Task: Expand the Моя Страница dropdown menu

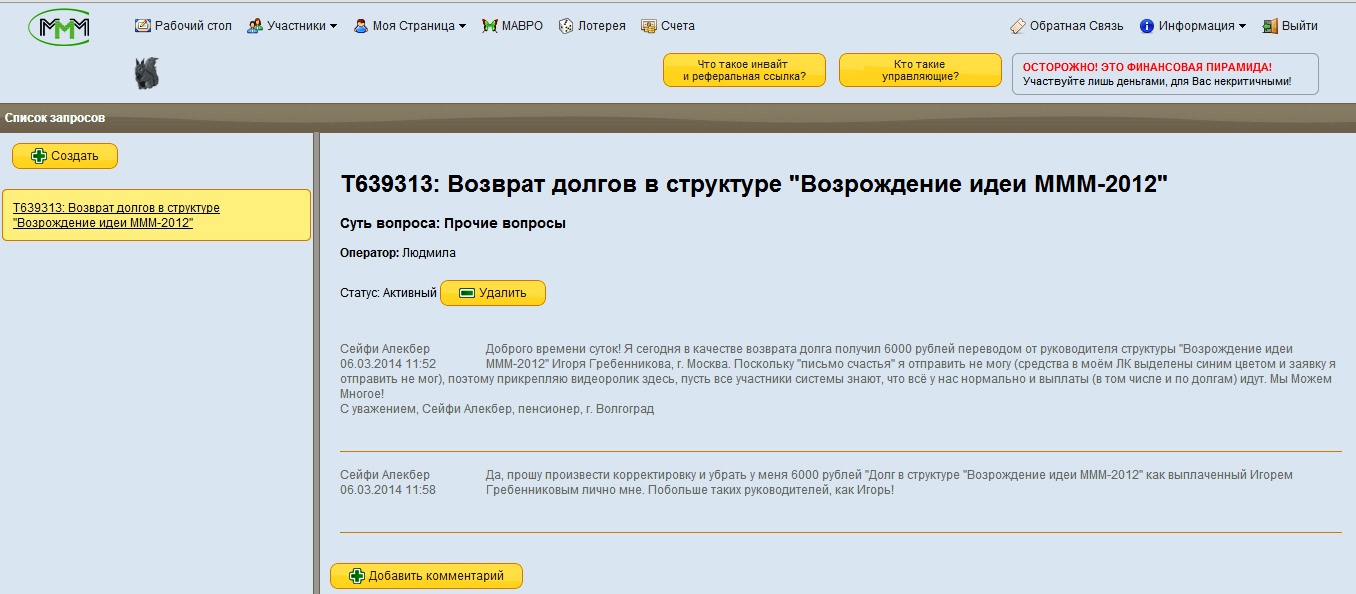Action: [410, 26]
